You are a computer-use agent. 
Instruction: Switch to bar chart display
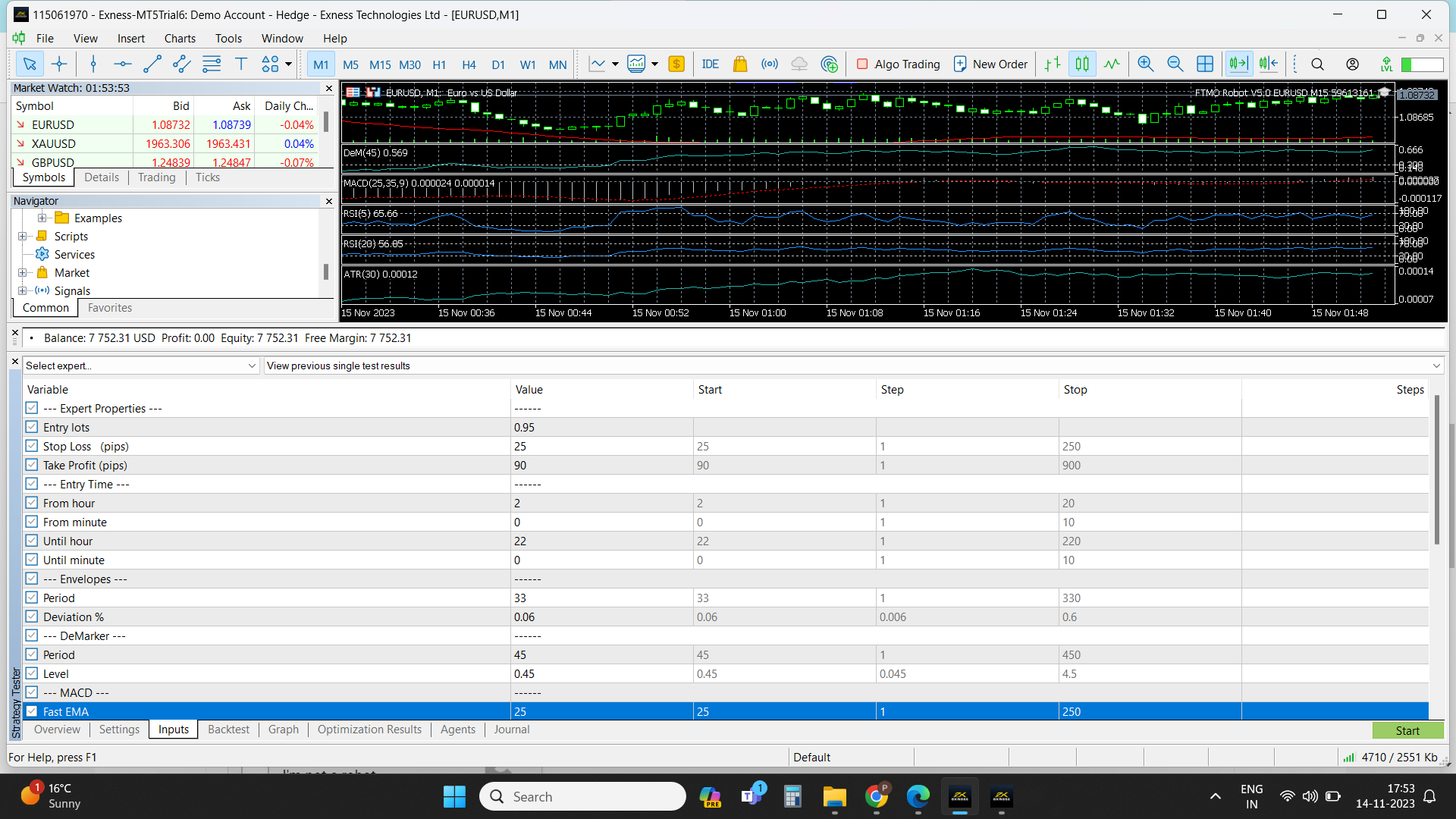[1053, 64]
